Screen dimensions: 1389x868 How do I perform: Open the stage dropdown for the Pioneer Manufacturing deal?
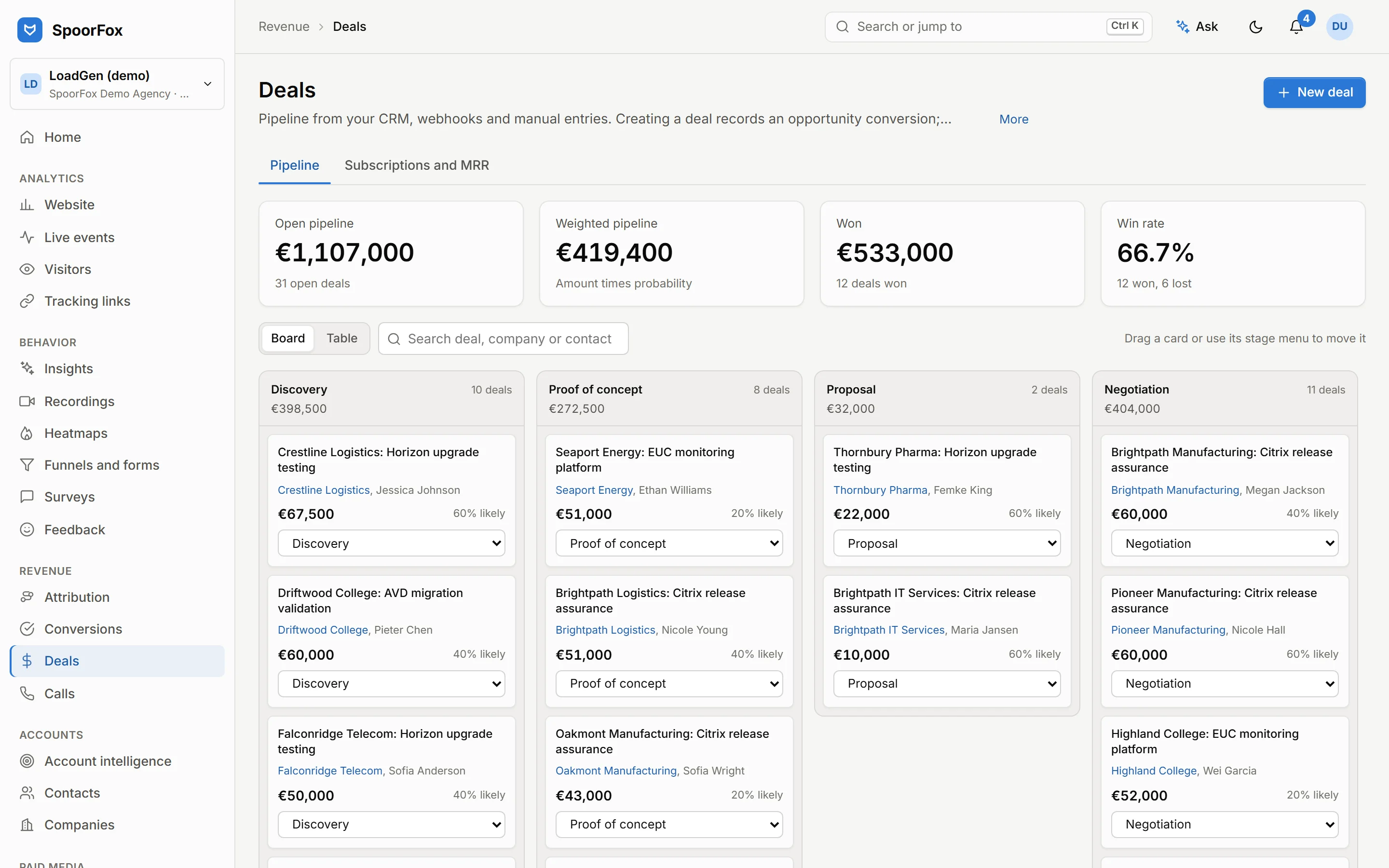[1225, 684]
